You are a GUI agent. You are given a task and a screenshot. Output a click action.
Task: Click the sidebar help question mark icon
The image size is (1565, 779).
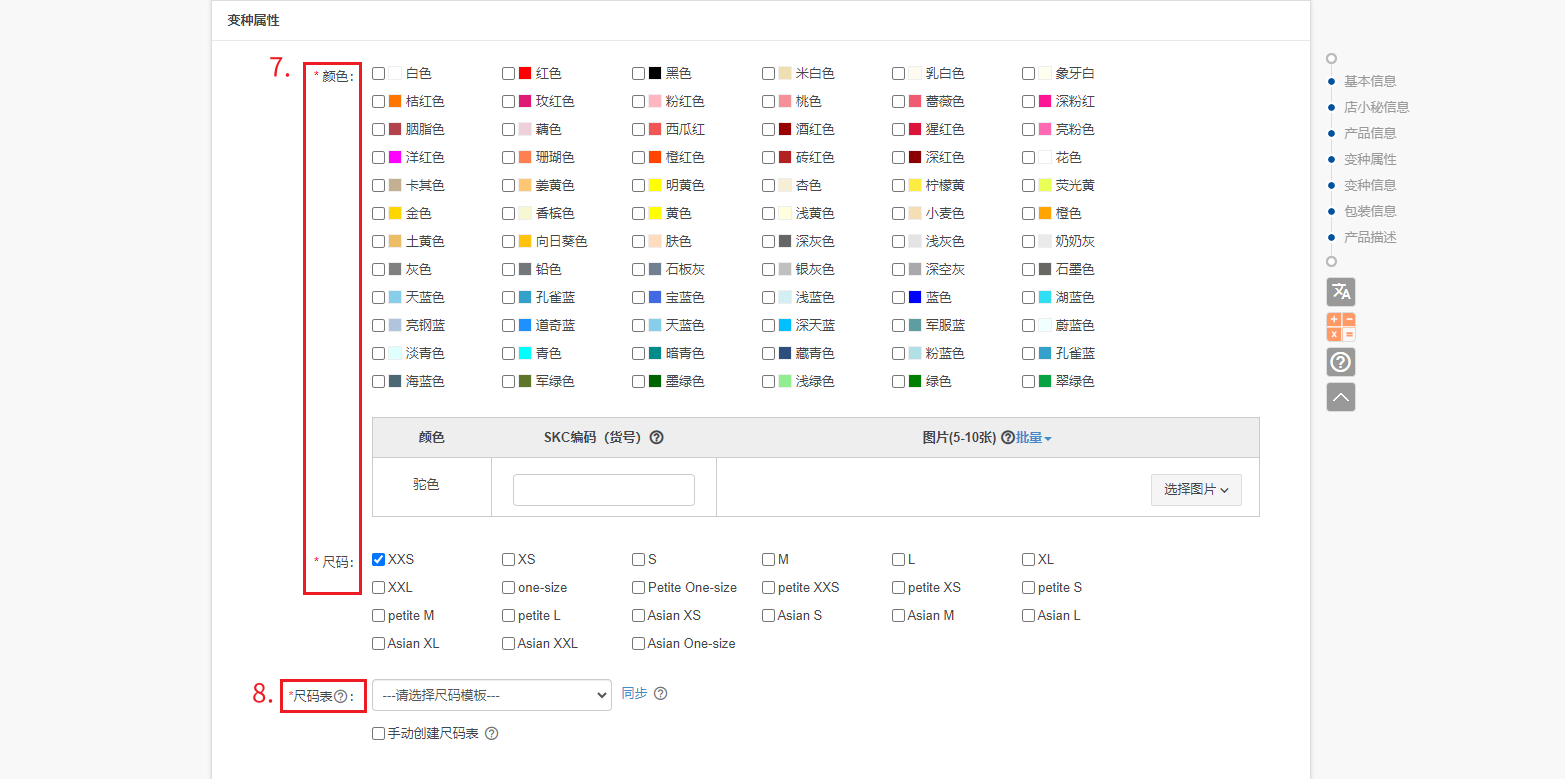[x=1341, y=362]
